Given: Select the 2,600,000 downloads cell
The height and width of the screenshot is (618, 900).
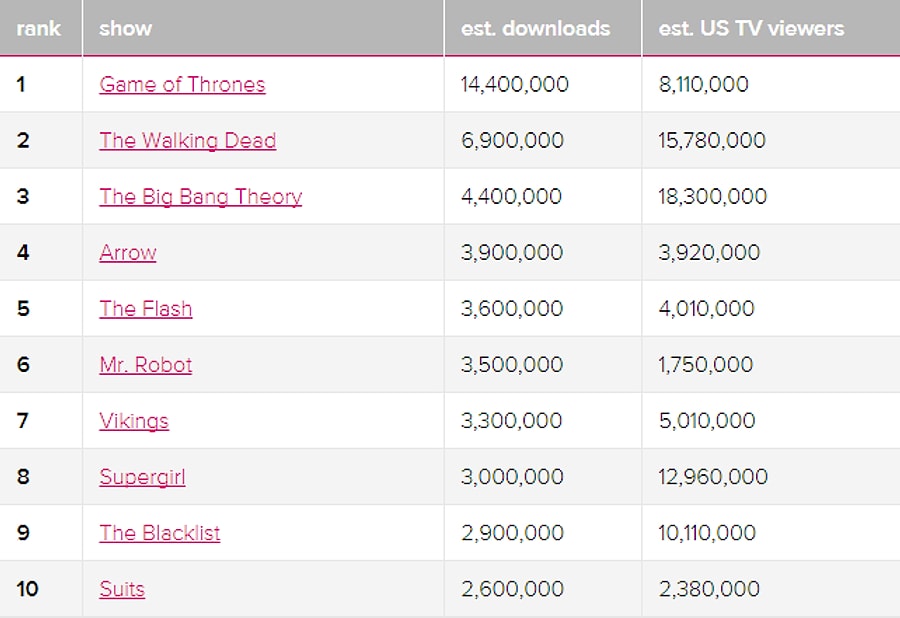Looking at the screenshot, I should click(x=510, y=589).
